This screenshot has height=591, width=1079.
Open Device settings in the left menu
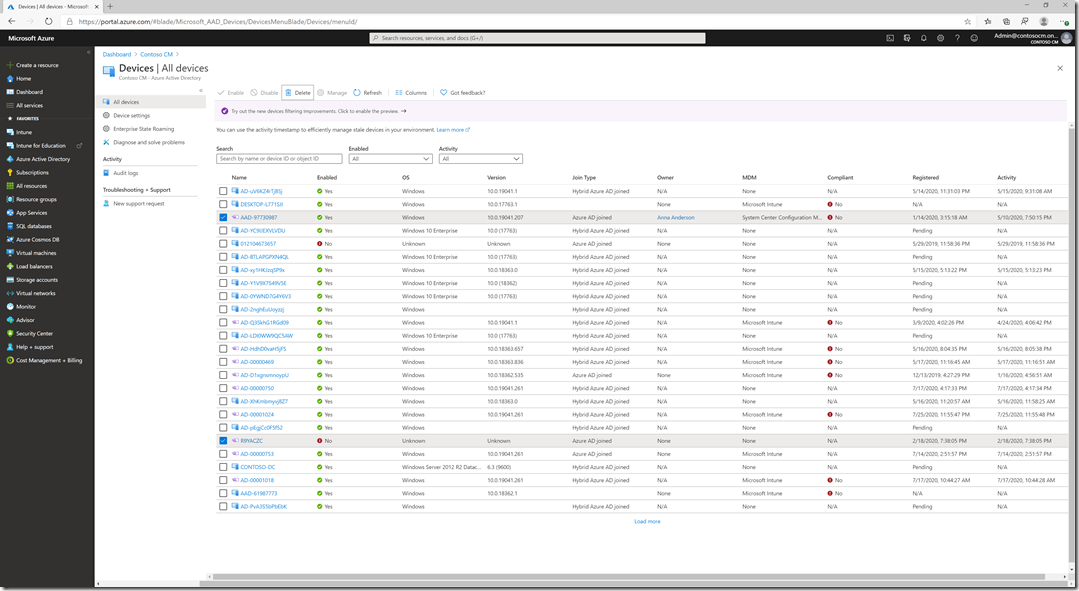pyautogui.click(x=131, y=115)
